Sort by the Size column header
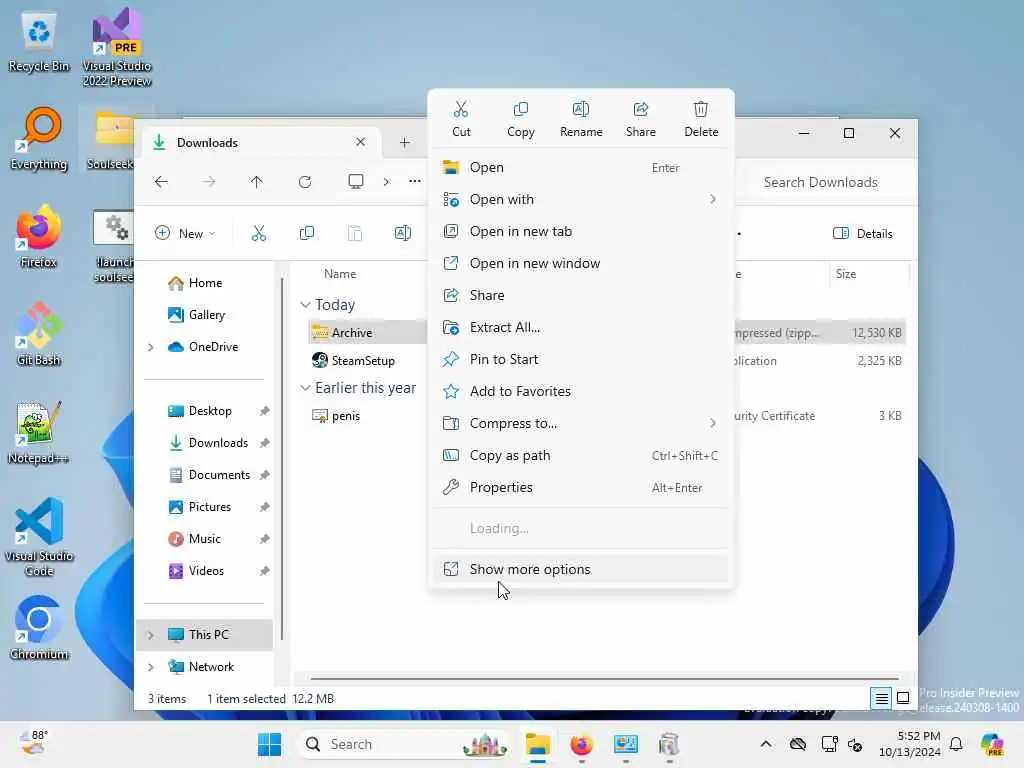 coord(846,274)
